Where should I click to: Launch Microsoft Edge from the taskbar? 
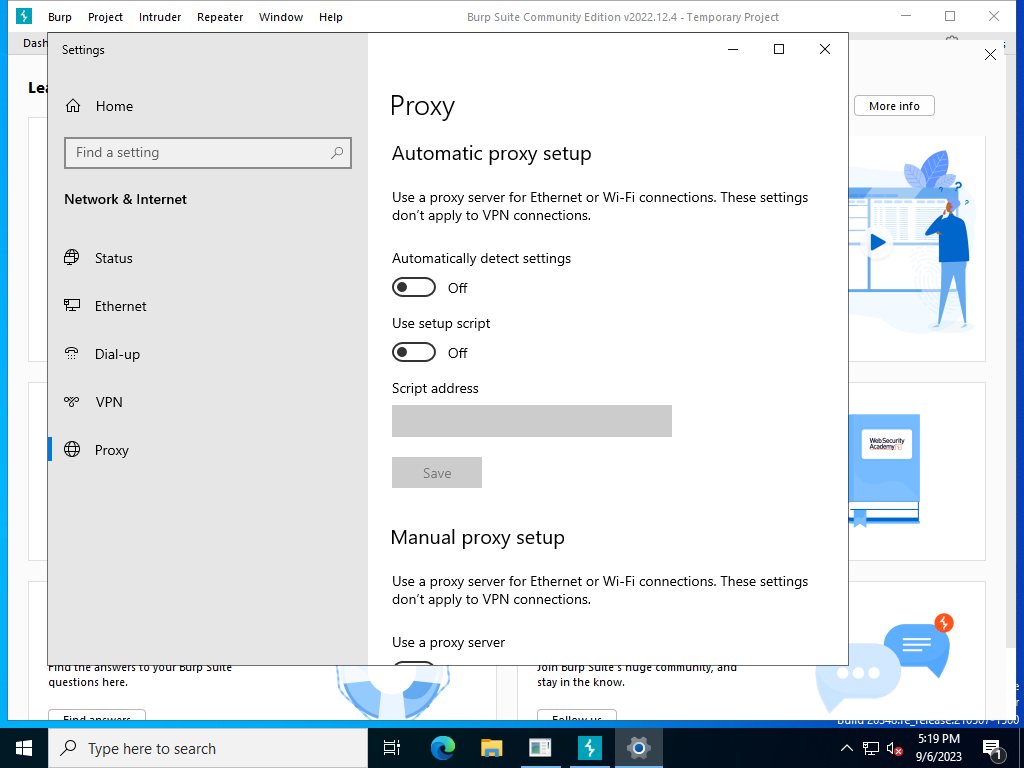click(x=443, y=748)
